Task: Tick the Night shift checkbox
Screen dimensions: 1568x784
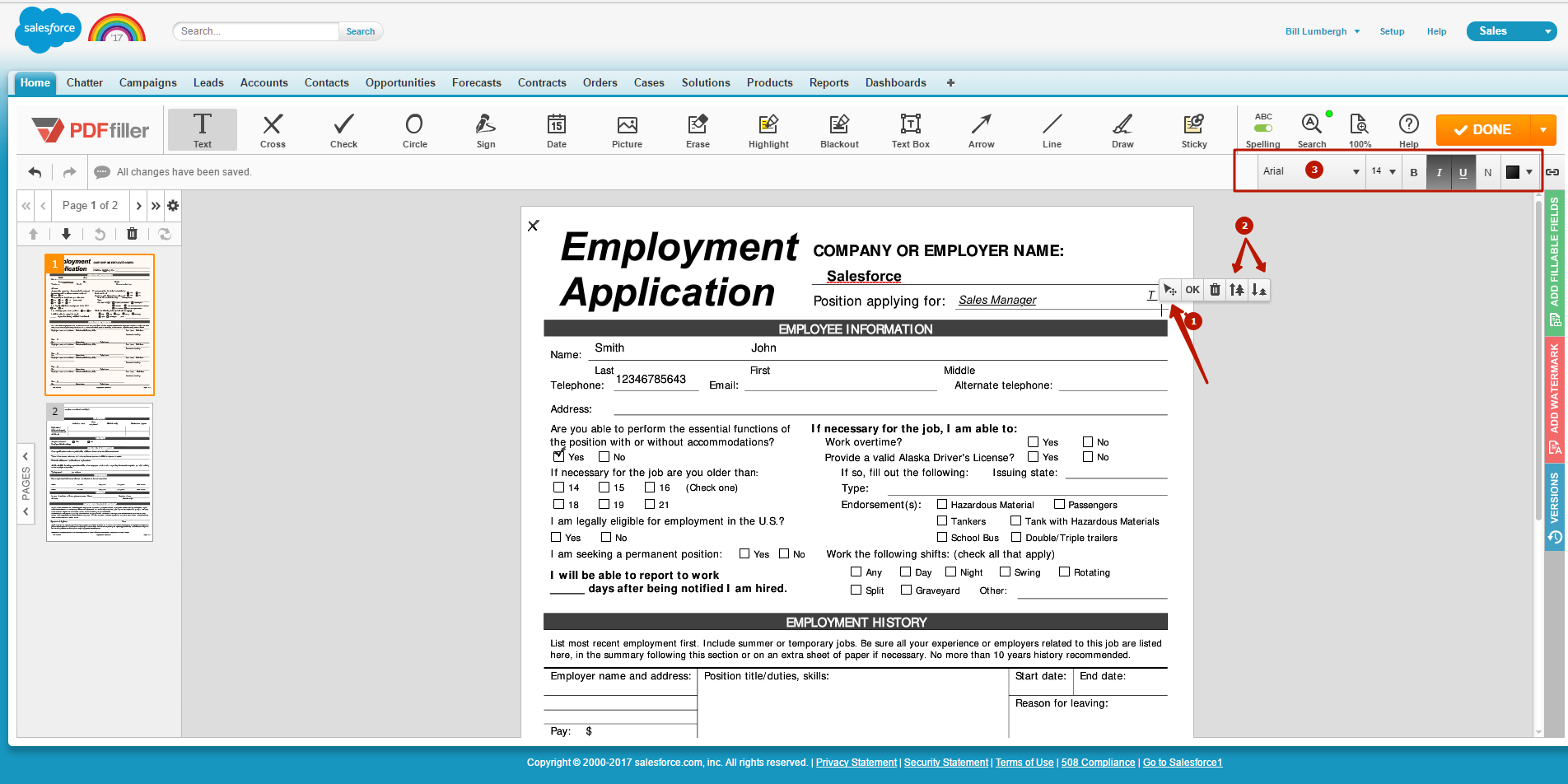Action: tap(951, 572)
